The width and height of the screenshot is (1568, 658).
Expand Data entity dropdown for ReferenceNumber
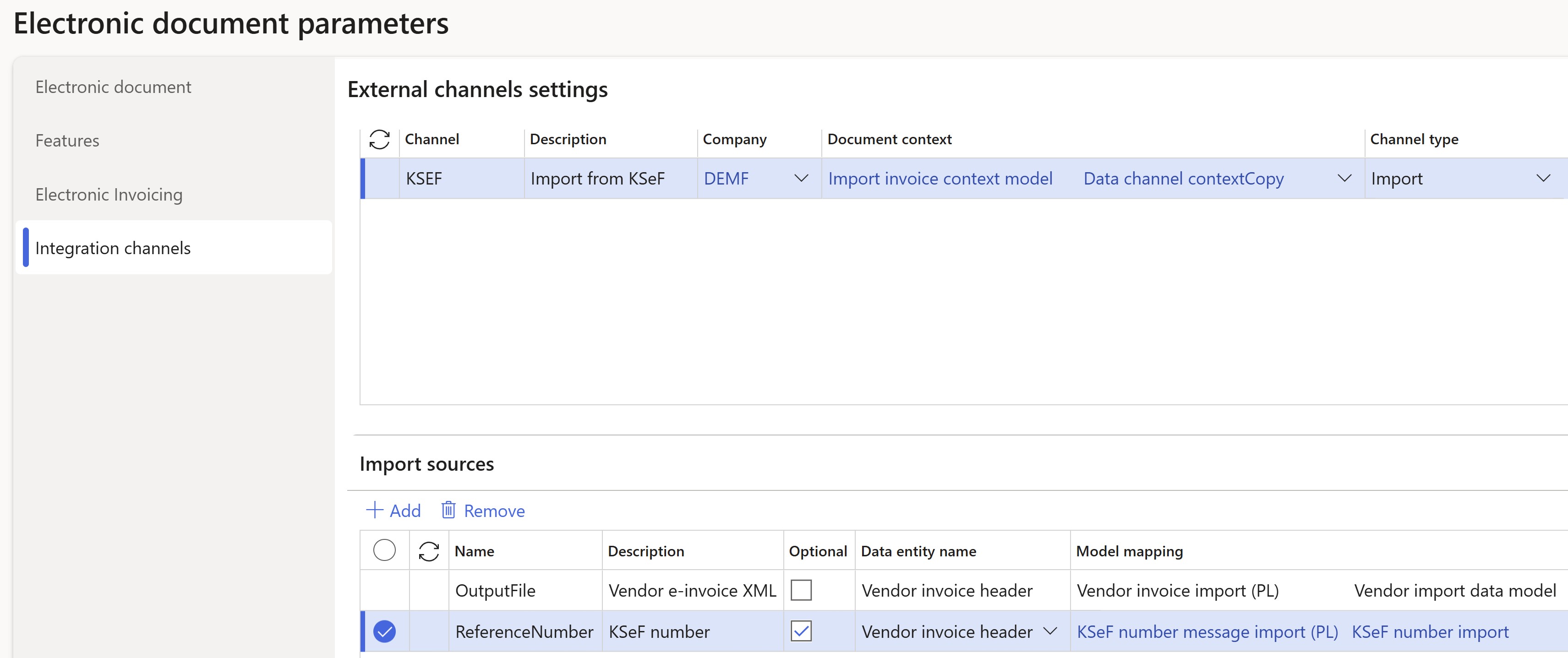(x=1049, y=631)
